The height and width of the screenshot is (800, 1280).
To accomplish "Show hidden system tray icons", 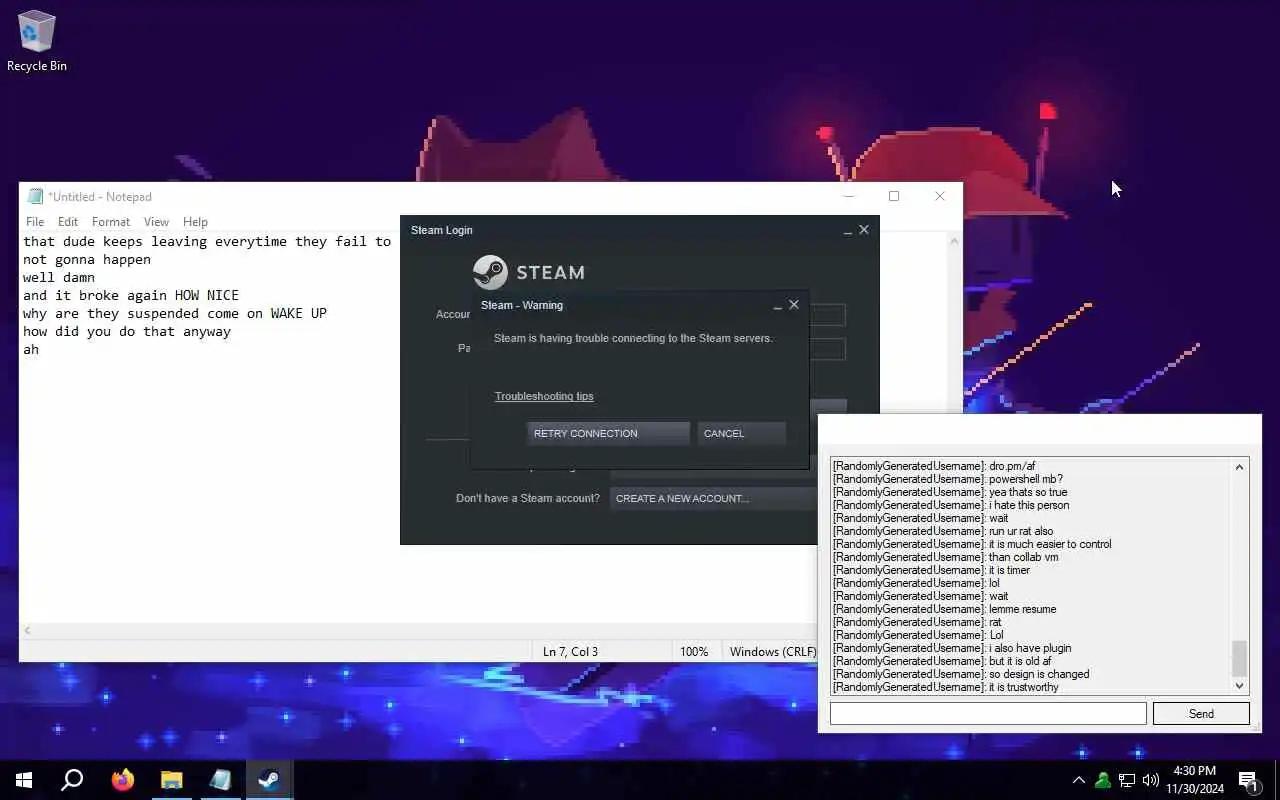I will (1078, 780).
